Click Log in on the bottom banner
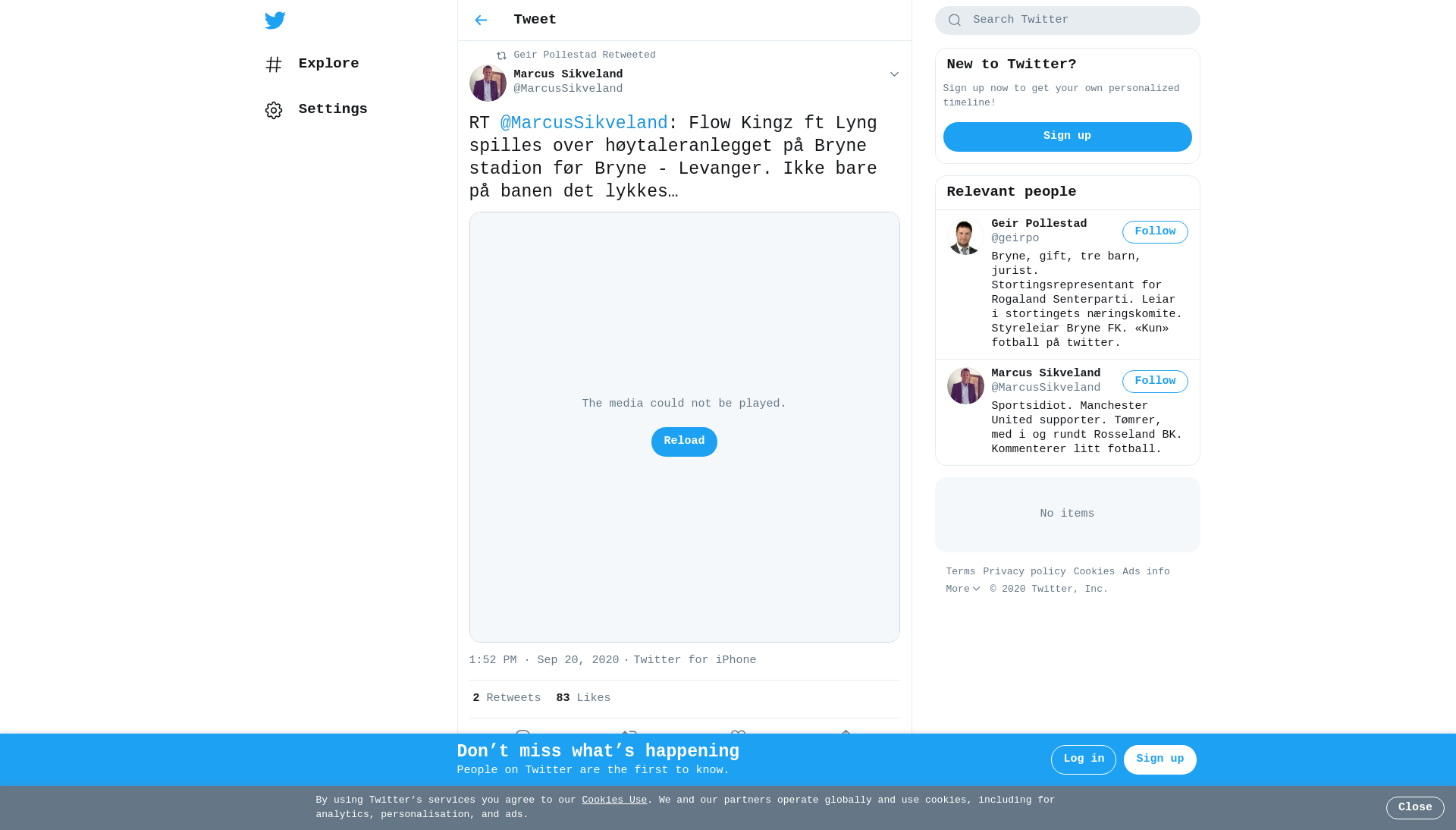Viewport: 1456px width, 830px height. [x=1084, y=759]
